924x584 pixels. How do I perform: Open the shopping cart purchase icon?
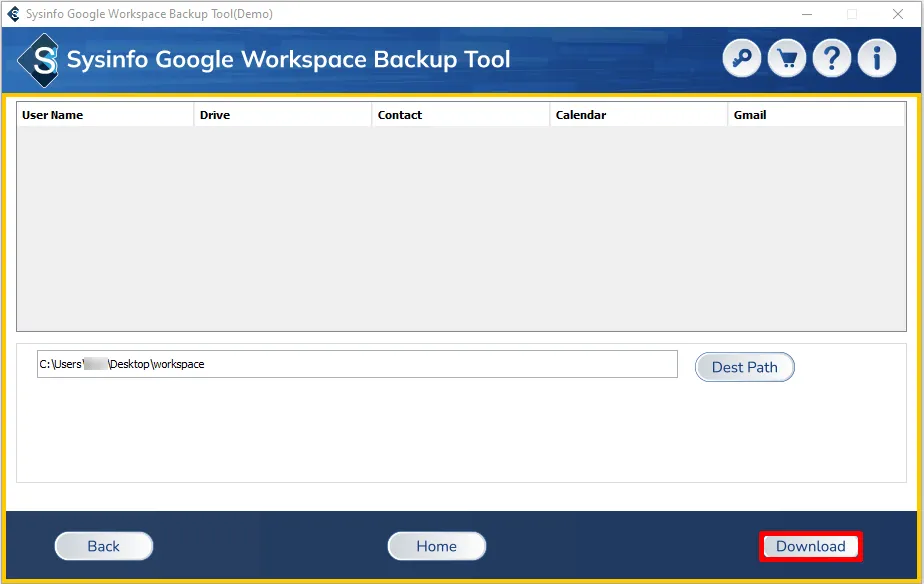[x=787, y=59]
